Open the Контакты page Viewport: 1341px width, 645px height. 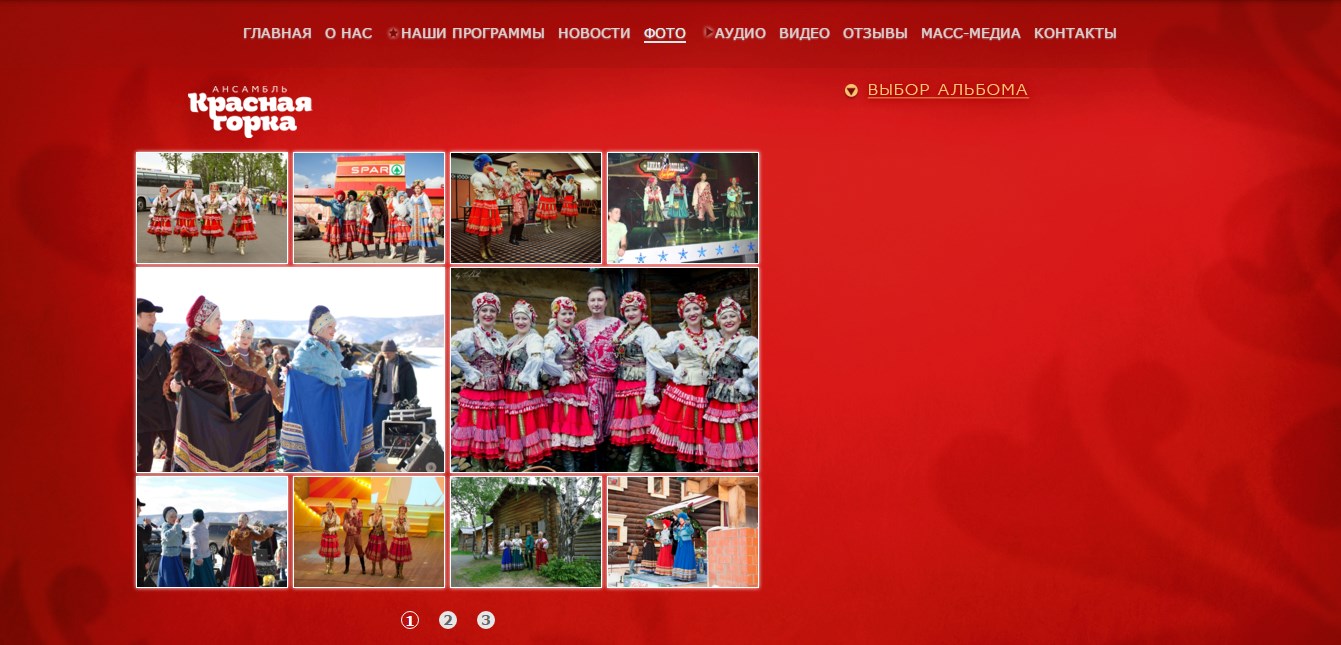tap(1075, 33)
